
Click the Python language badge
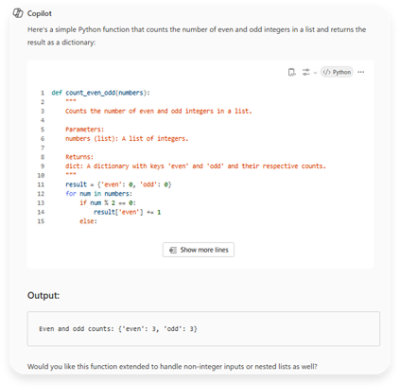337,72
